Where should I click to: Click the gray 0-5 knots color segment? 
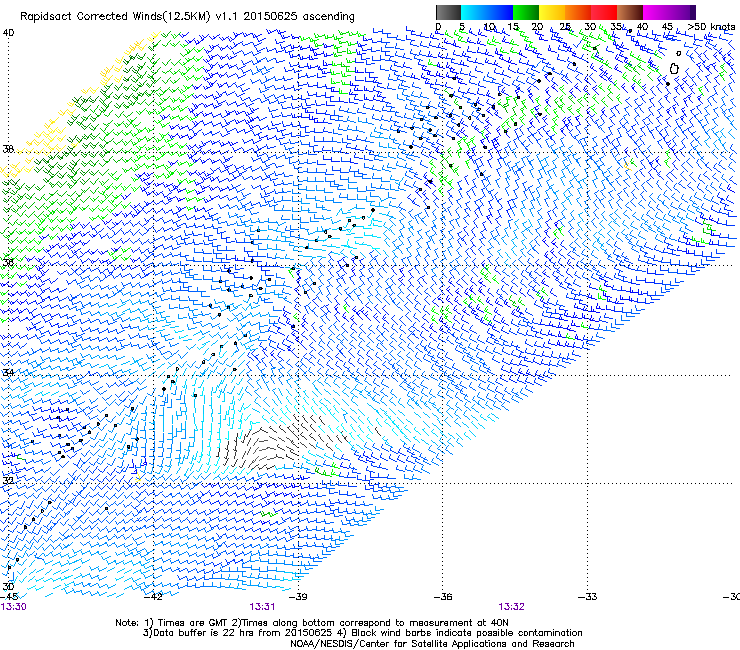coord(448,12)
